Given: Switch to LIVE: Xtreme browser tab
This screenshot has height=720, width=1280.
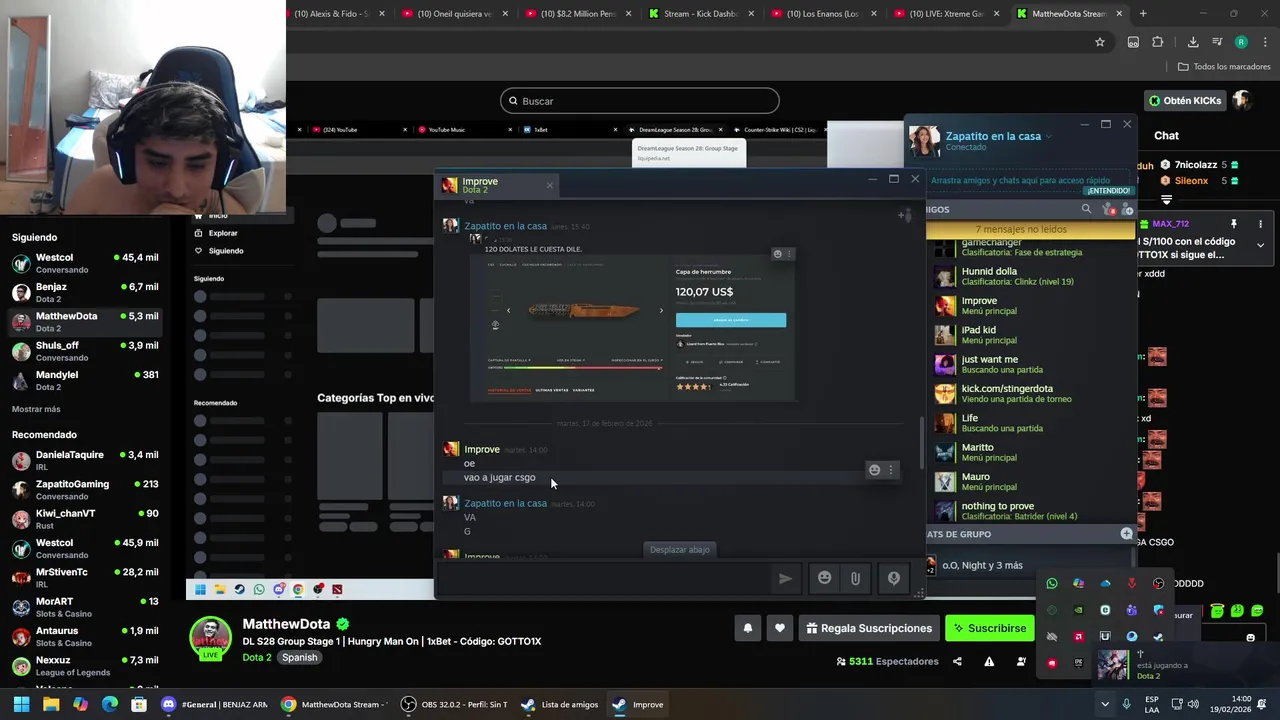Looking at the screenshot, I should [948, 14].
